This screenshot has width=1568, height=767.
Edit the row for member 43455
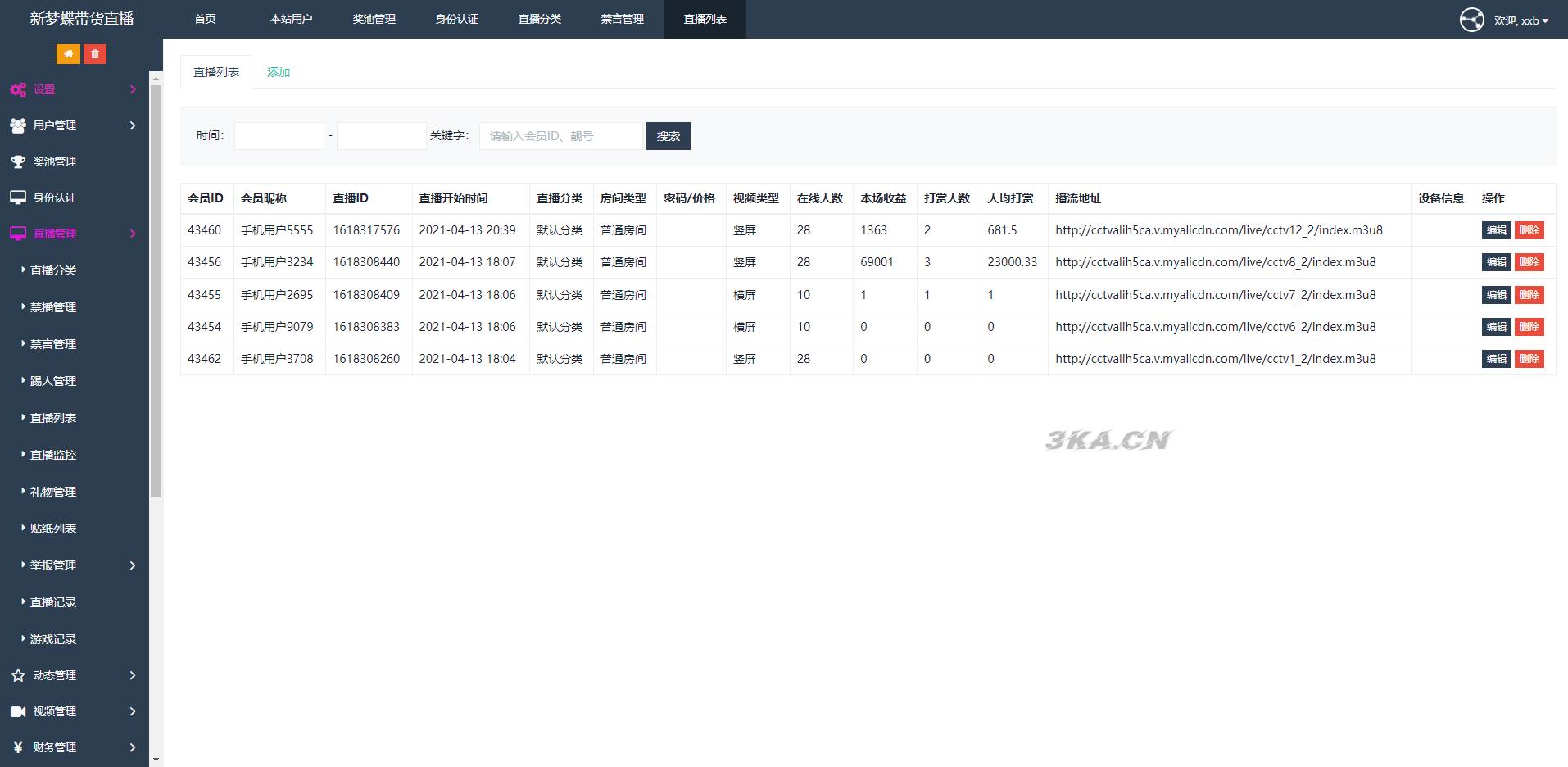pos(1496,295)
